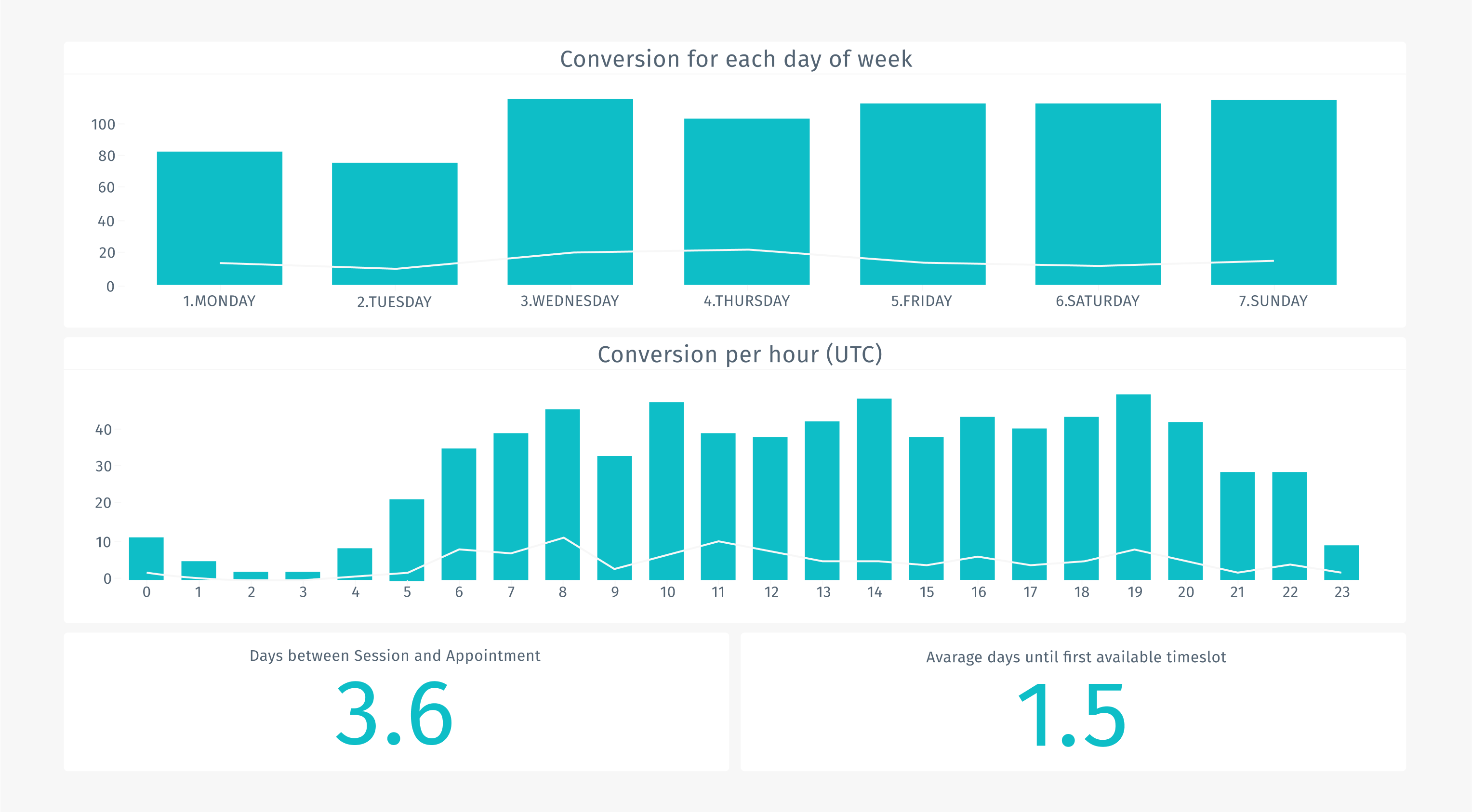
Task: Click the white line point above Thursday
Action: 747,249
